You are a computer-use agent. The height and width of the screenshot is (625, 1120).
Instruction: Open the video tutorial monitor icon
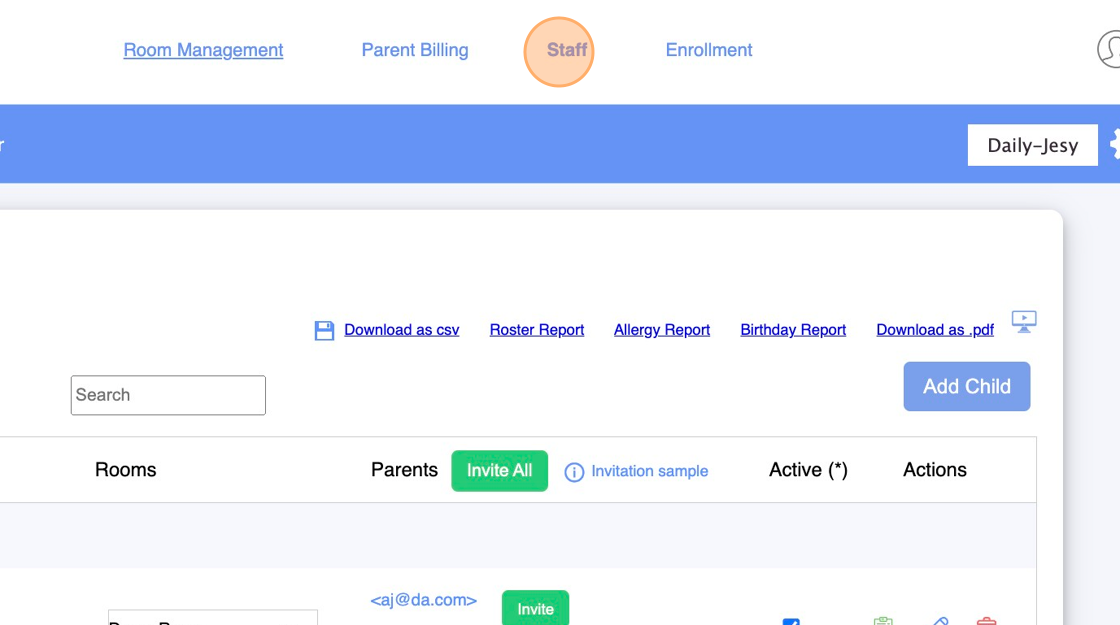(x=1024, y=321)
